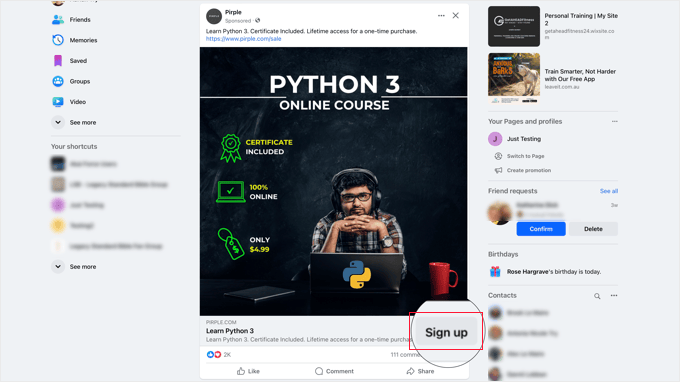Open the Personal Training ad thumbnail
Image resolution: width=680 pixels, height=382 pixels.
[514, 26]
